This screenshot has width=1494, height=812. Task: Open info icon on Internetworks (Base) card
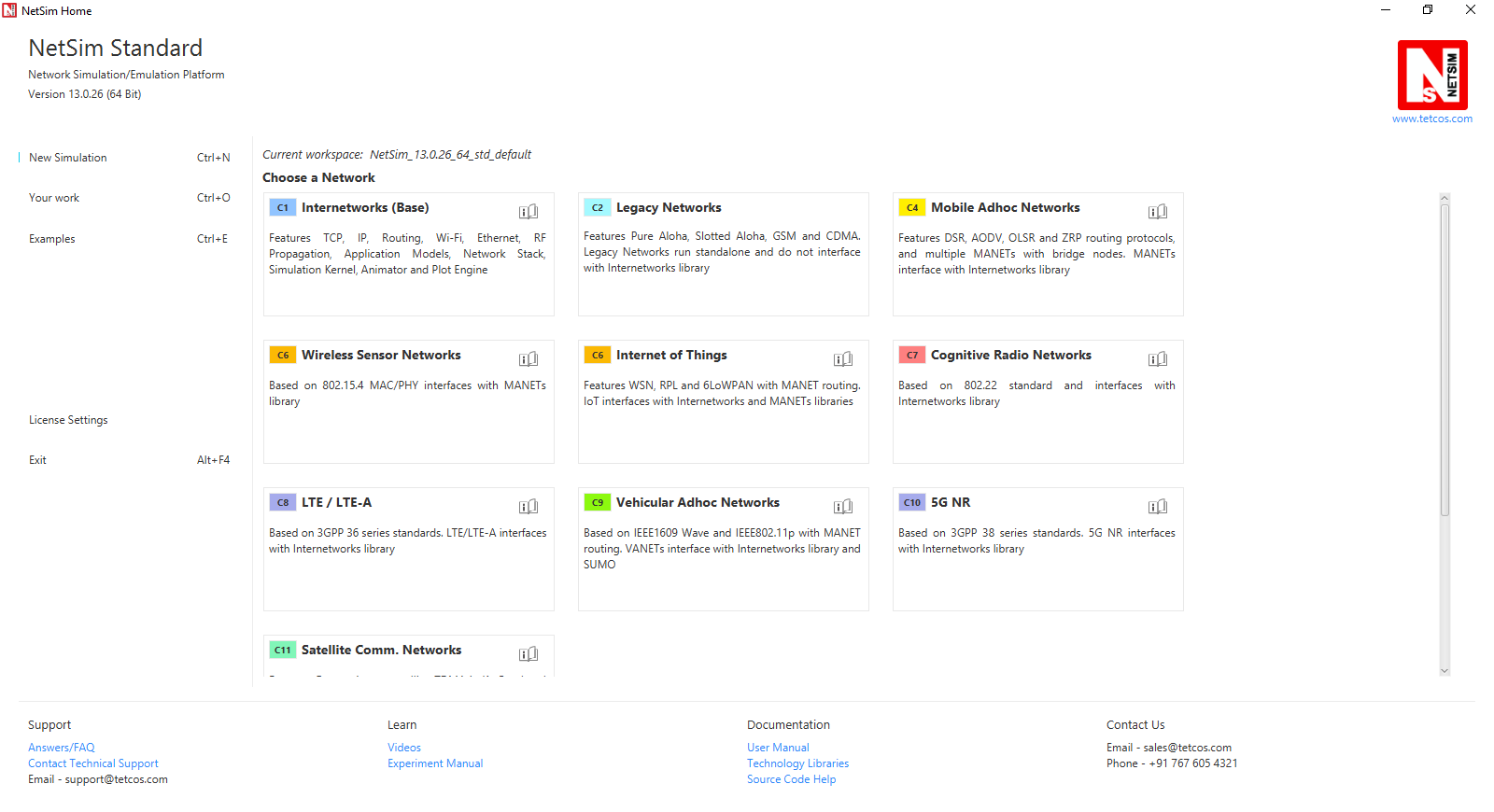[x=529, y=212]
